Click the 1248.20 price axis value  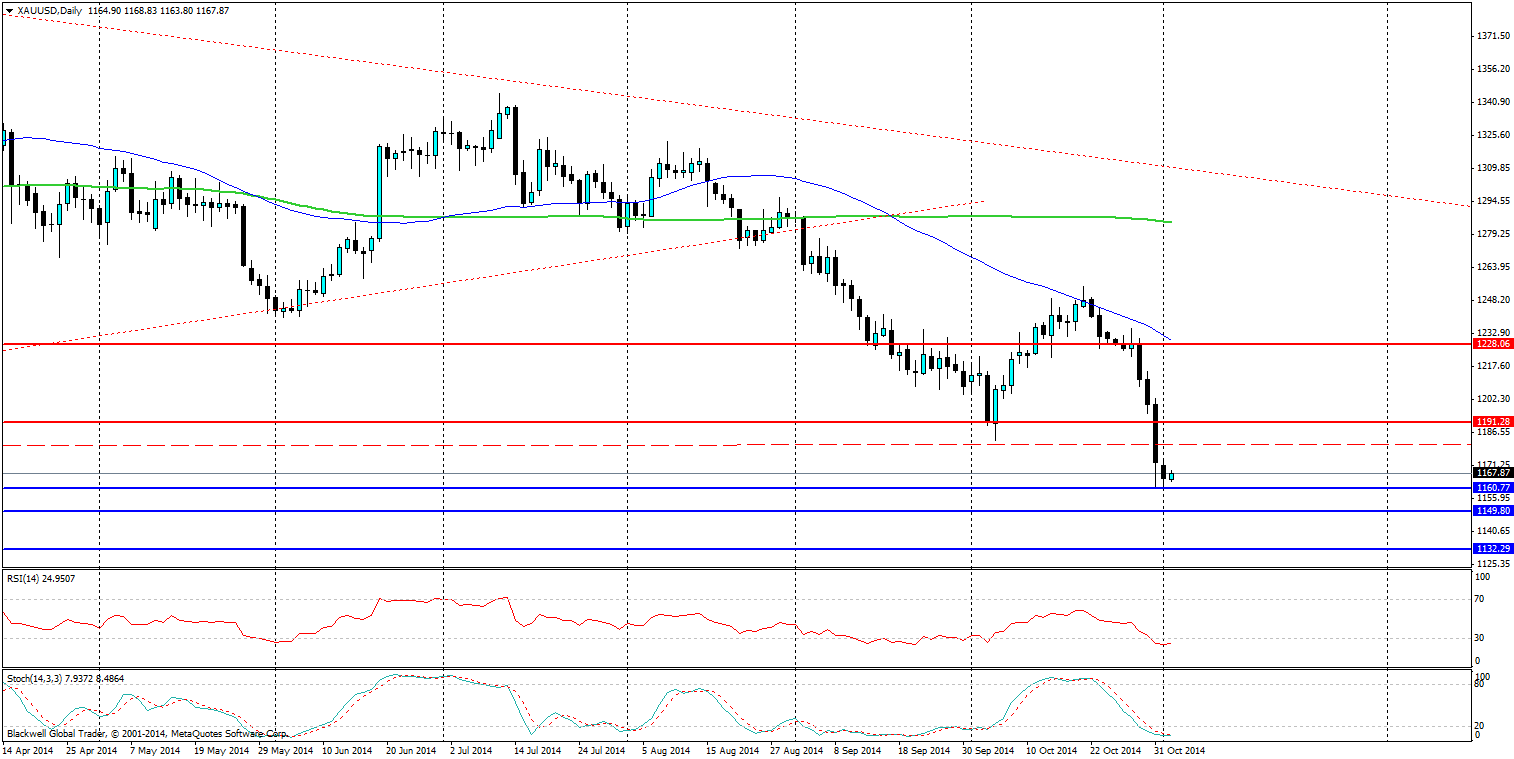1493,300
